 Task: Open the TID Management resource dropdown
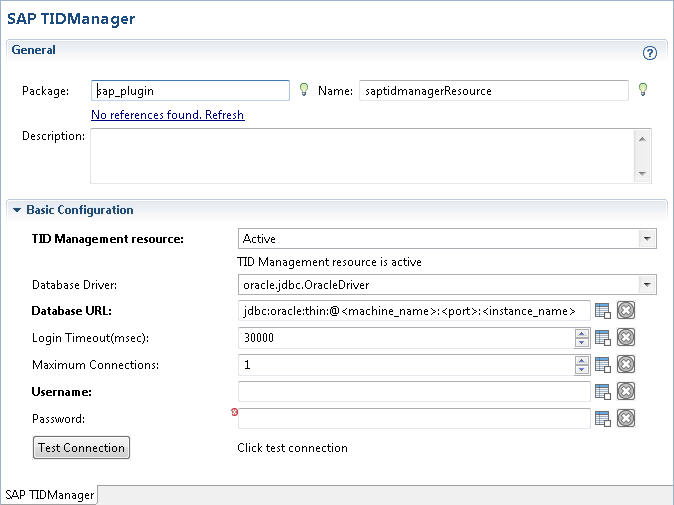pyautogui.click(x=648, y=239)
